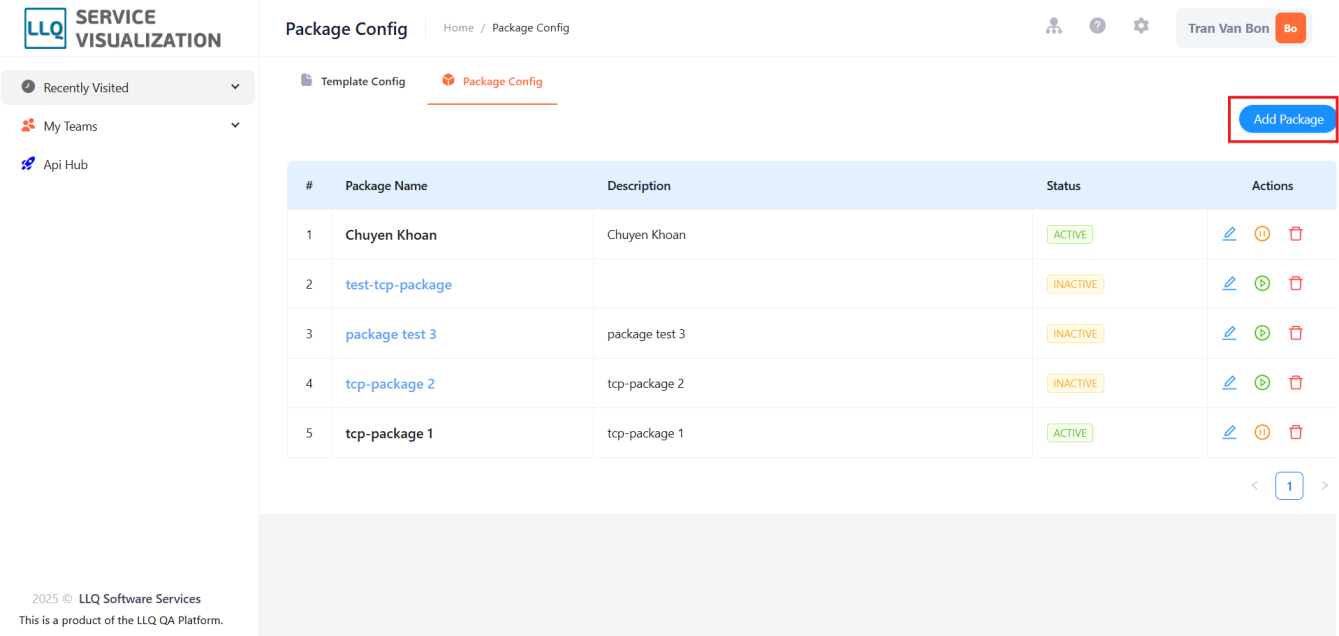Click the previous page arrow
The height and width of the screenshot is (636, 1339).
1255,486
